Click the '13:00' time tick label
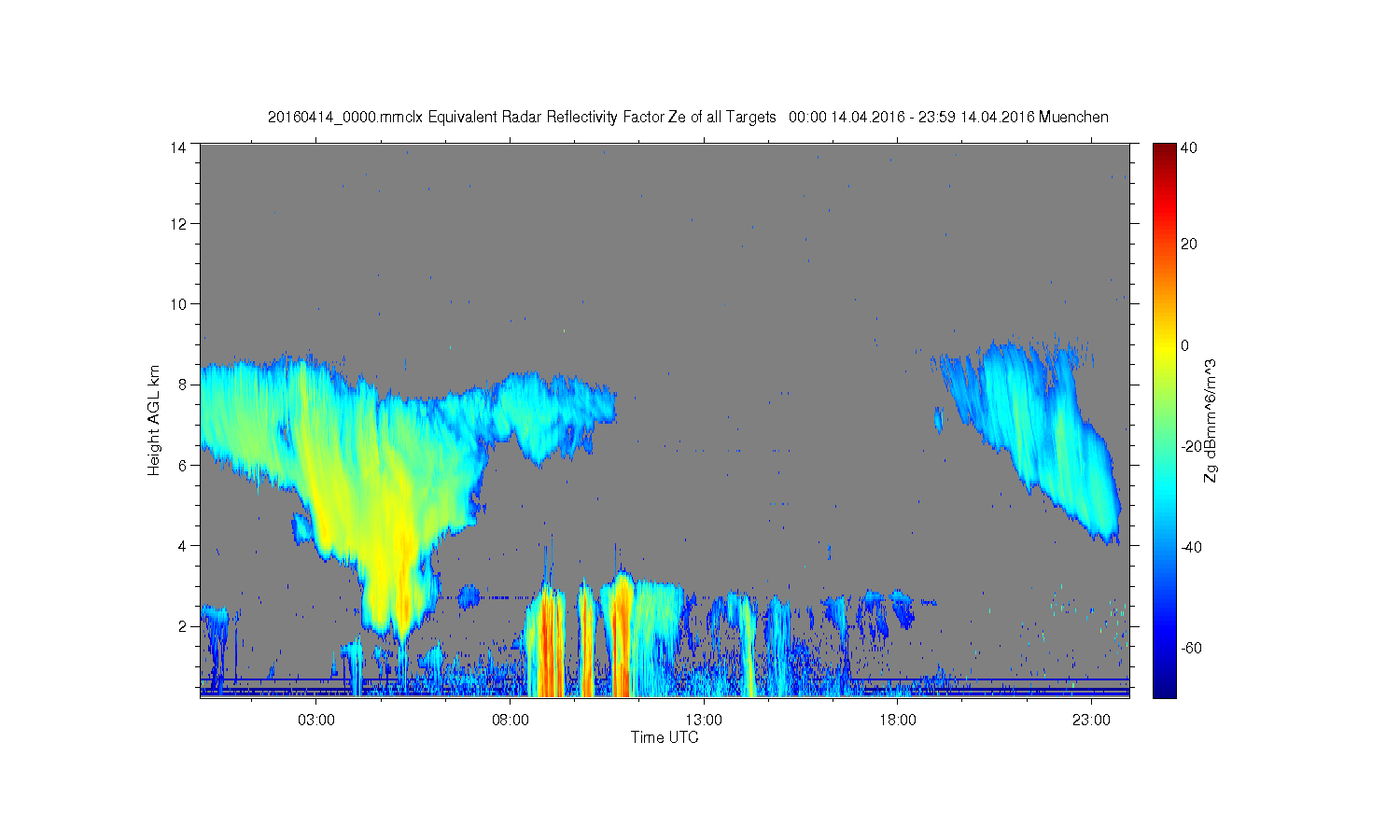This screenshot has height=840, width=1400. pyautogui.click(x=704, y=720)
